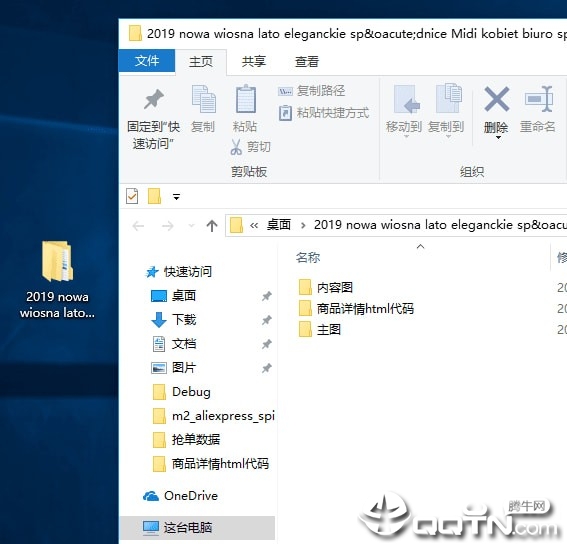The image size is (567, 544).
Task: Click the folder icon in the address bar
Action: point(236,225)
